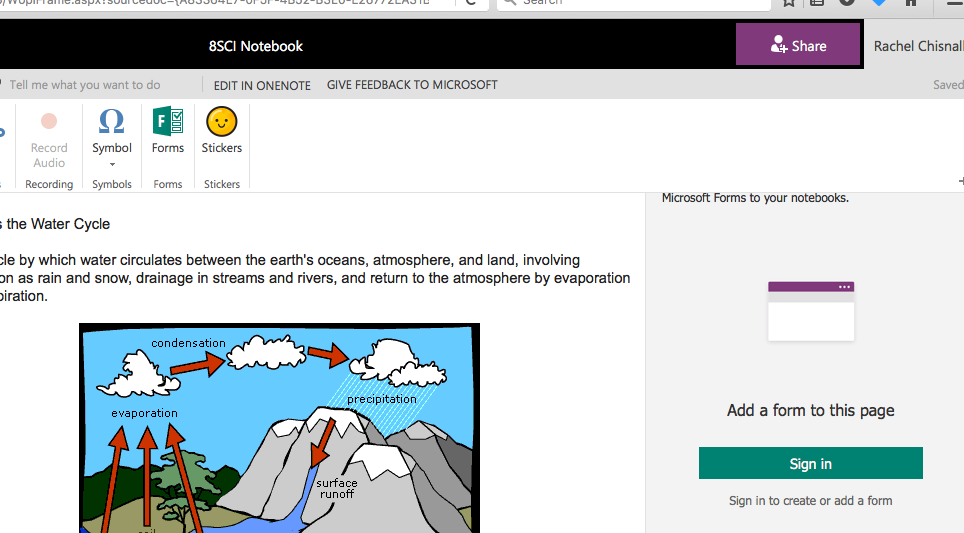Click the browser reload icon
Viewport: 964px width, 533px height.
coord(469,2)
